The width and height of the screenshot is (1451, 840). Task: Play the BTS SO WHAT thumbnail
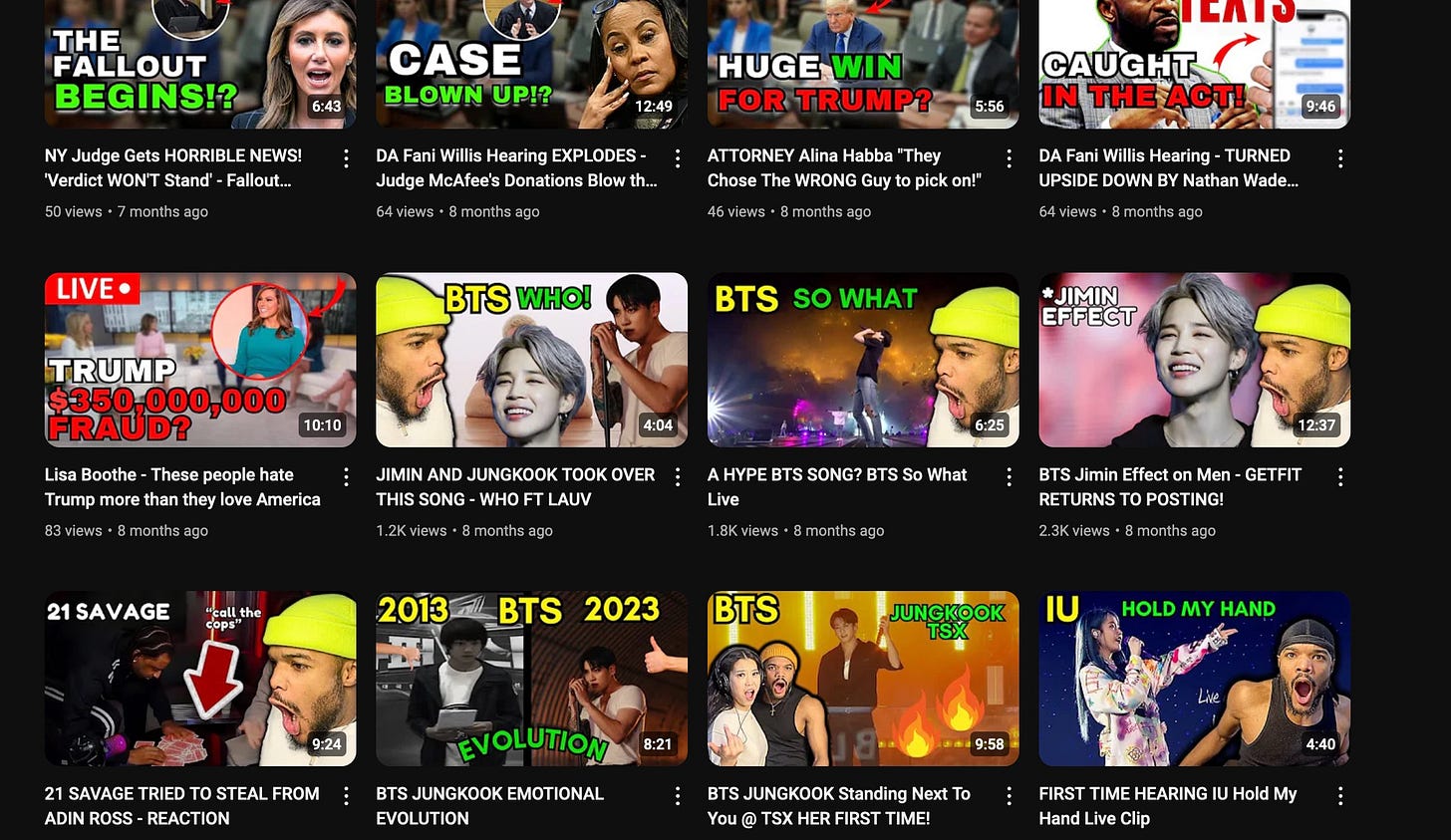point(863,360)
